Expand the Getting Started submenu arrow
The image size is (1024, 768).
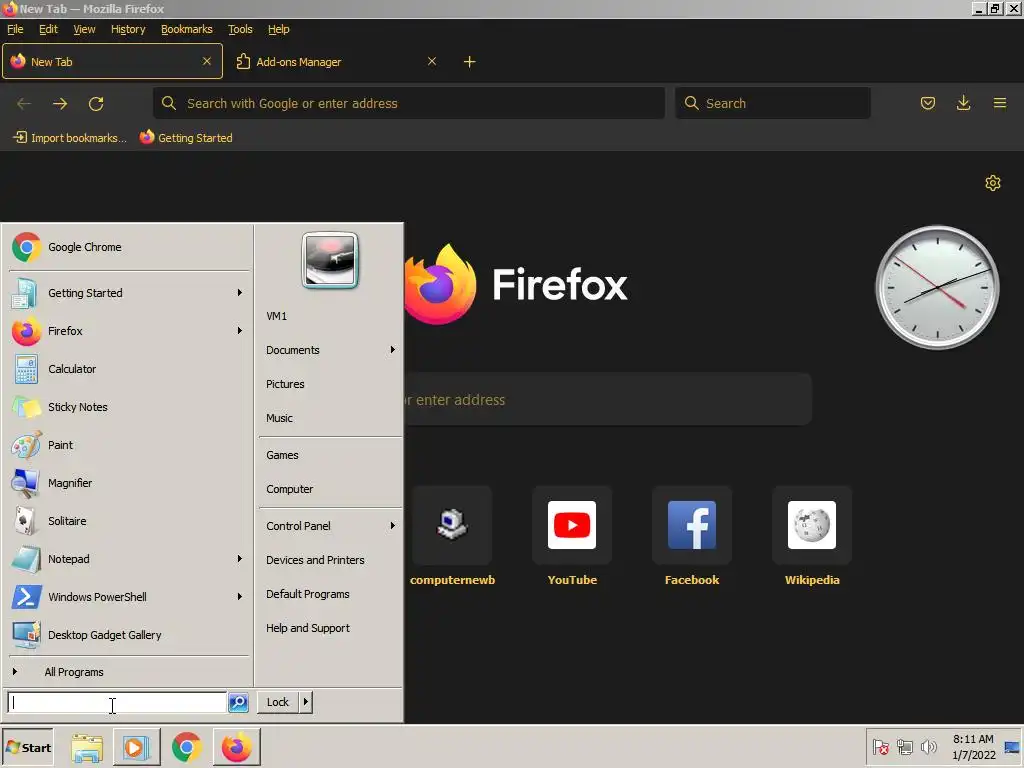[x=240, y=293]
